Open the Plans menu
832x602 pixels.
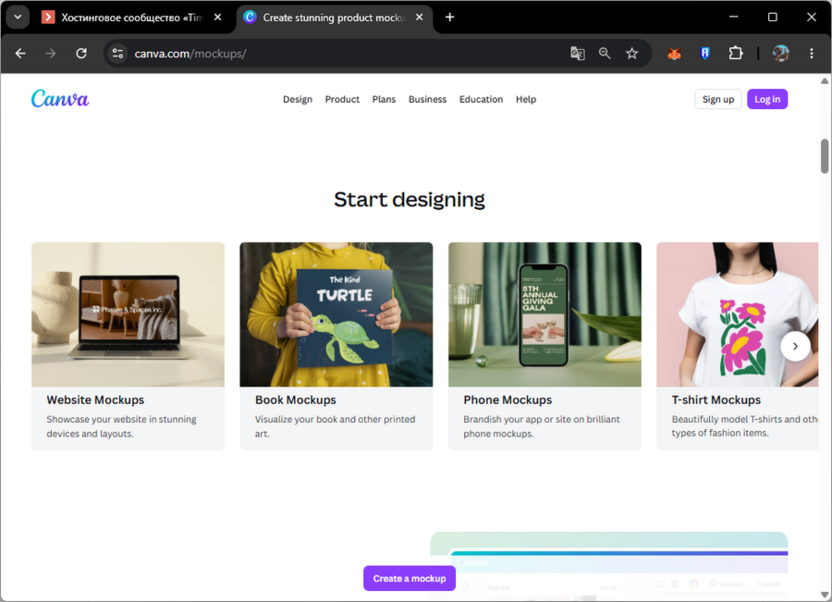[384, 99]
